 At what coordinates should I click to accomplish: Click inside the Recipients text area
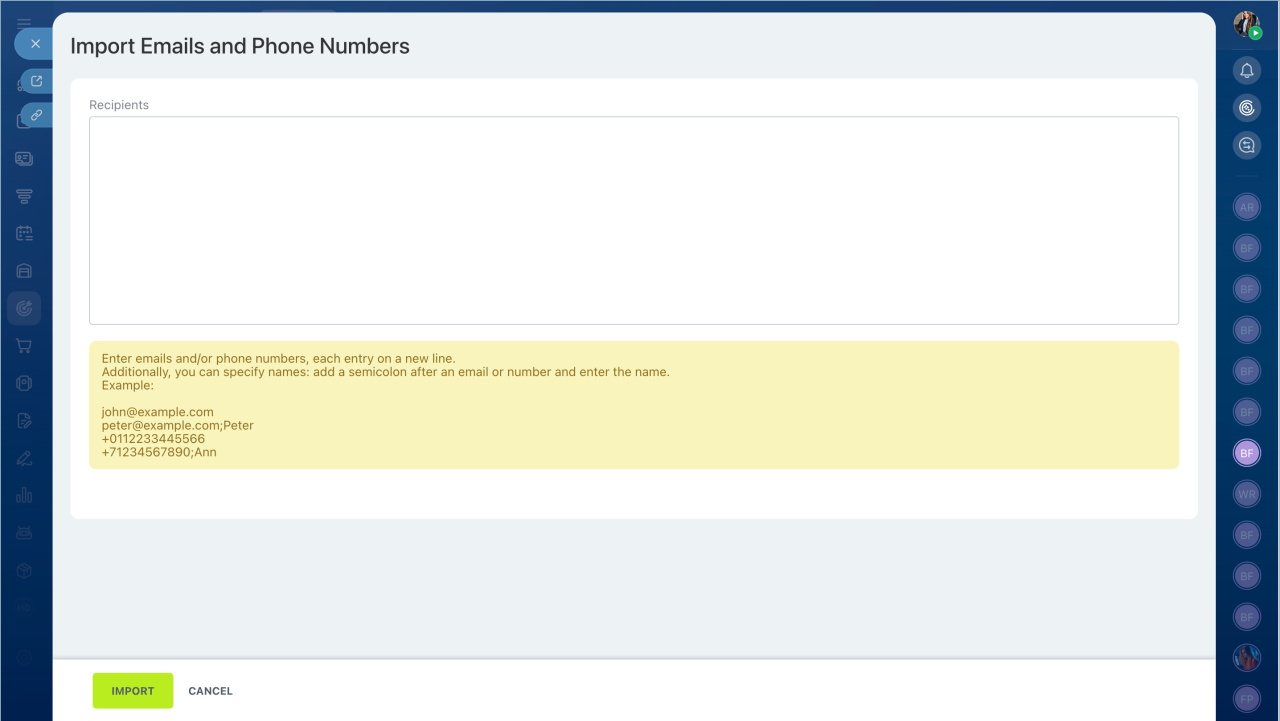click(633, 220)
